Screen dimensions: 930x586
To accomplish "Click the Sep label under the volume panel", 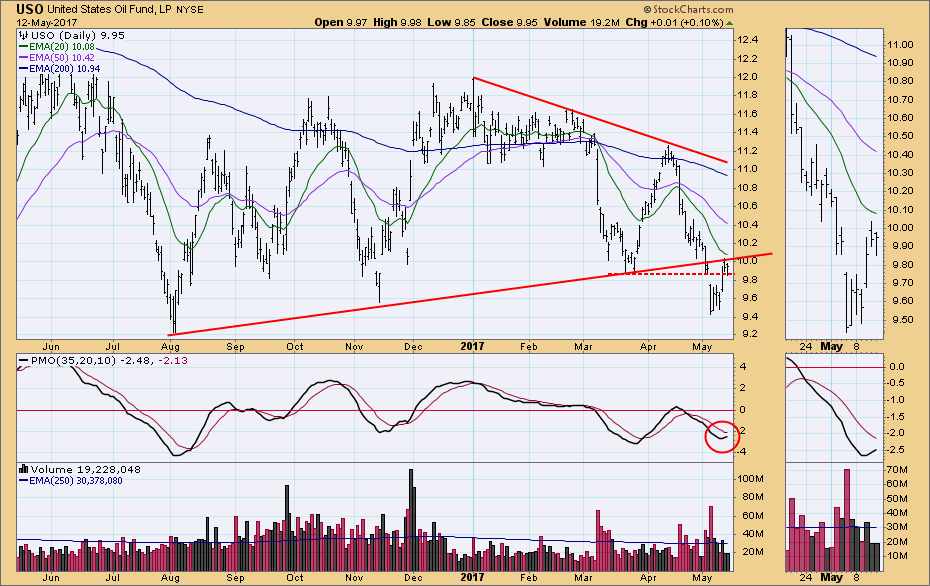I will click(235, 577).
